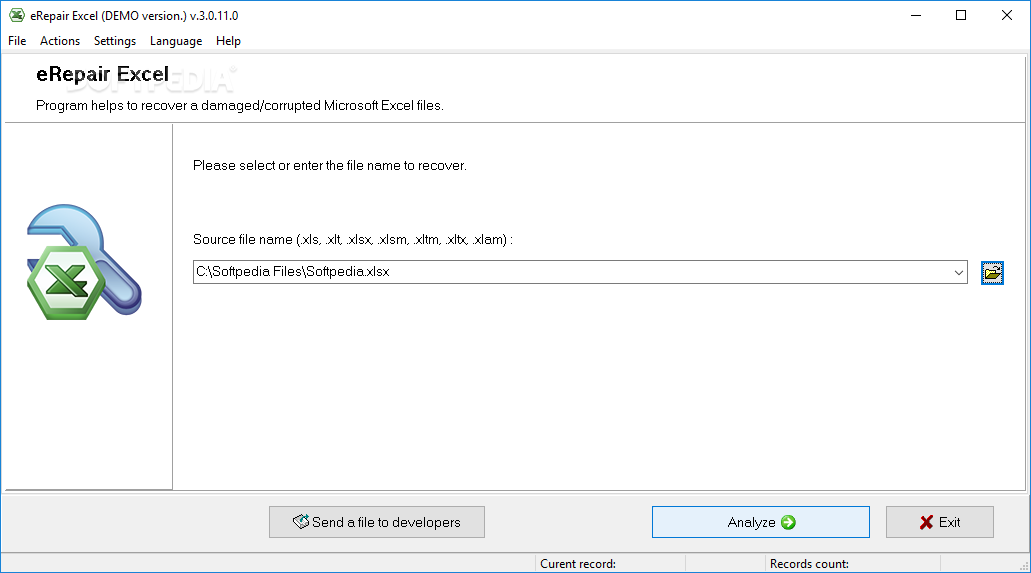Click the app icon in the title bar
The image size is (1031, 573).
pos(16,15)
